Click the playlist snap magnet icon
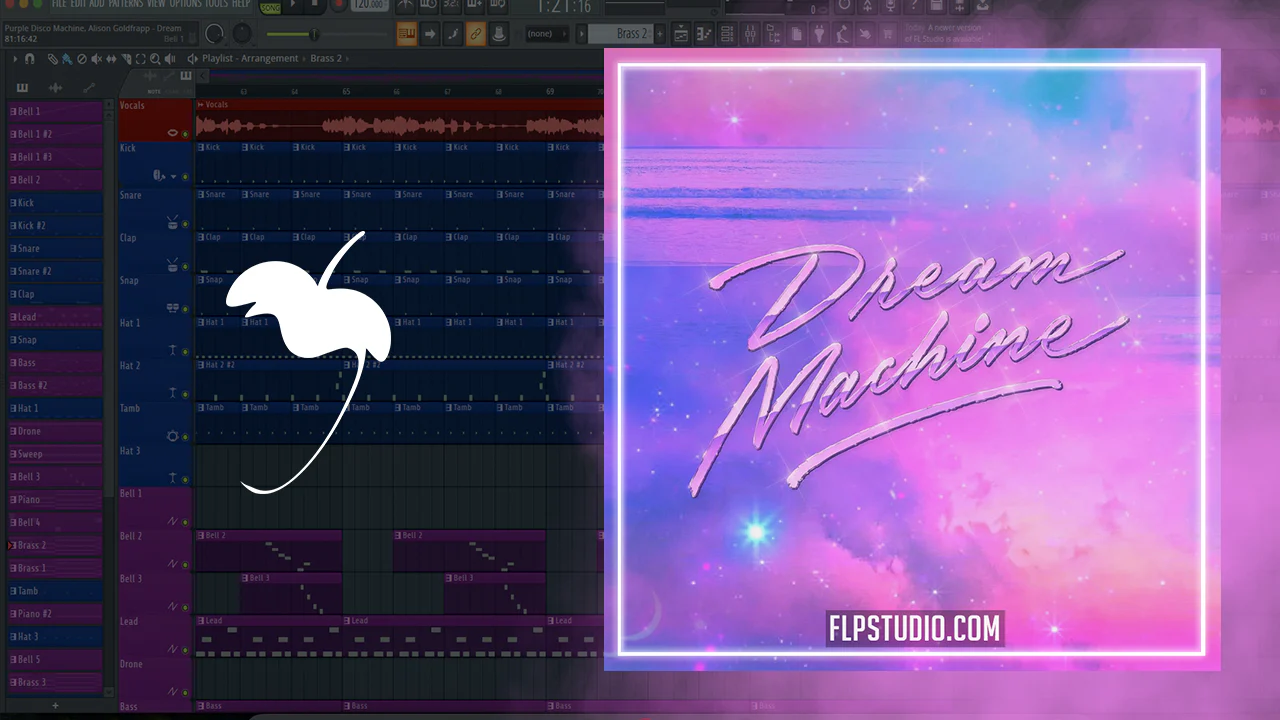1280x720 pixels. click(x=30, y=59)
